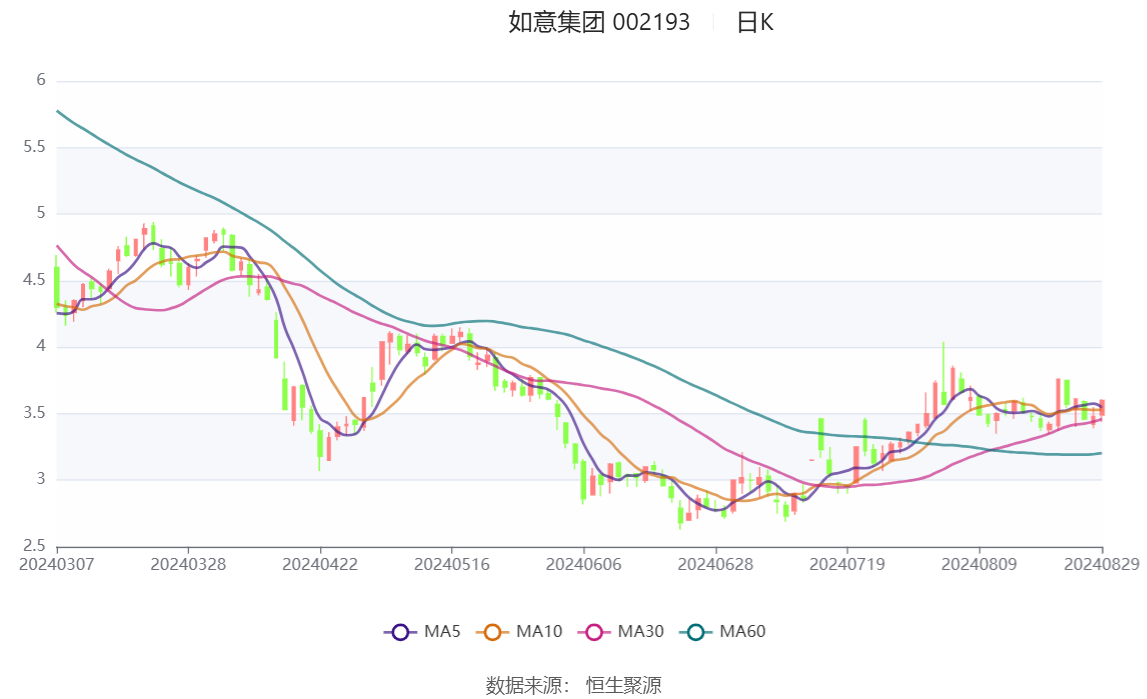Image resolution: width=1147 pixels, height=699 pixels.
Task: Toggle the MA5 legend marker
Action: pos(400,632)
